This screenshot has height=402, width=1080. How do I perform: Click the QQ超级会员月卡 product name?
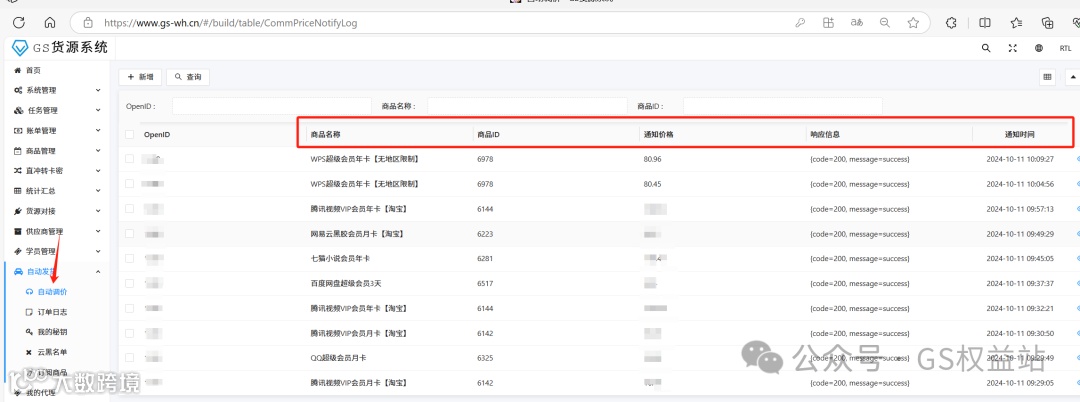coord(338,358)
